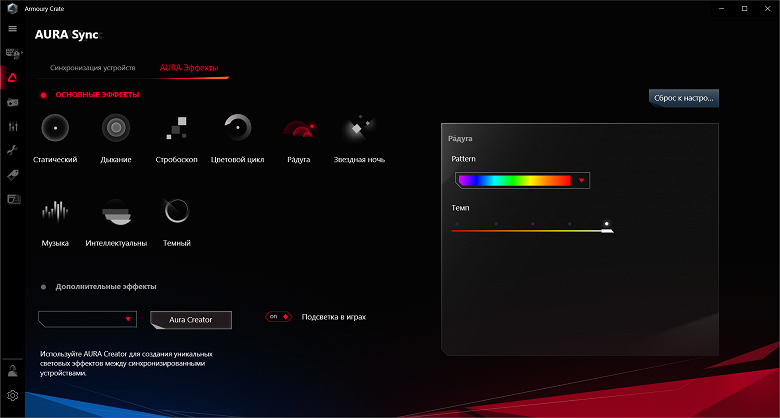Select the Статический static effect icon

[x=55, y=128]
